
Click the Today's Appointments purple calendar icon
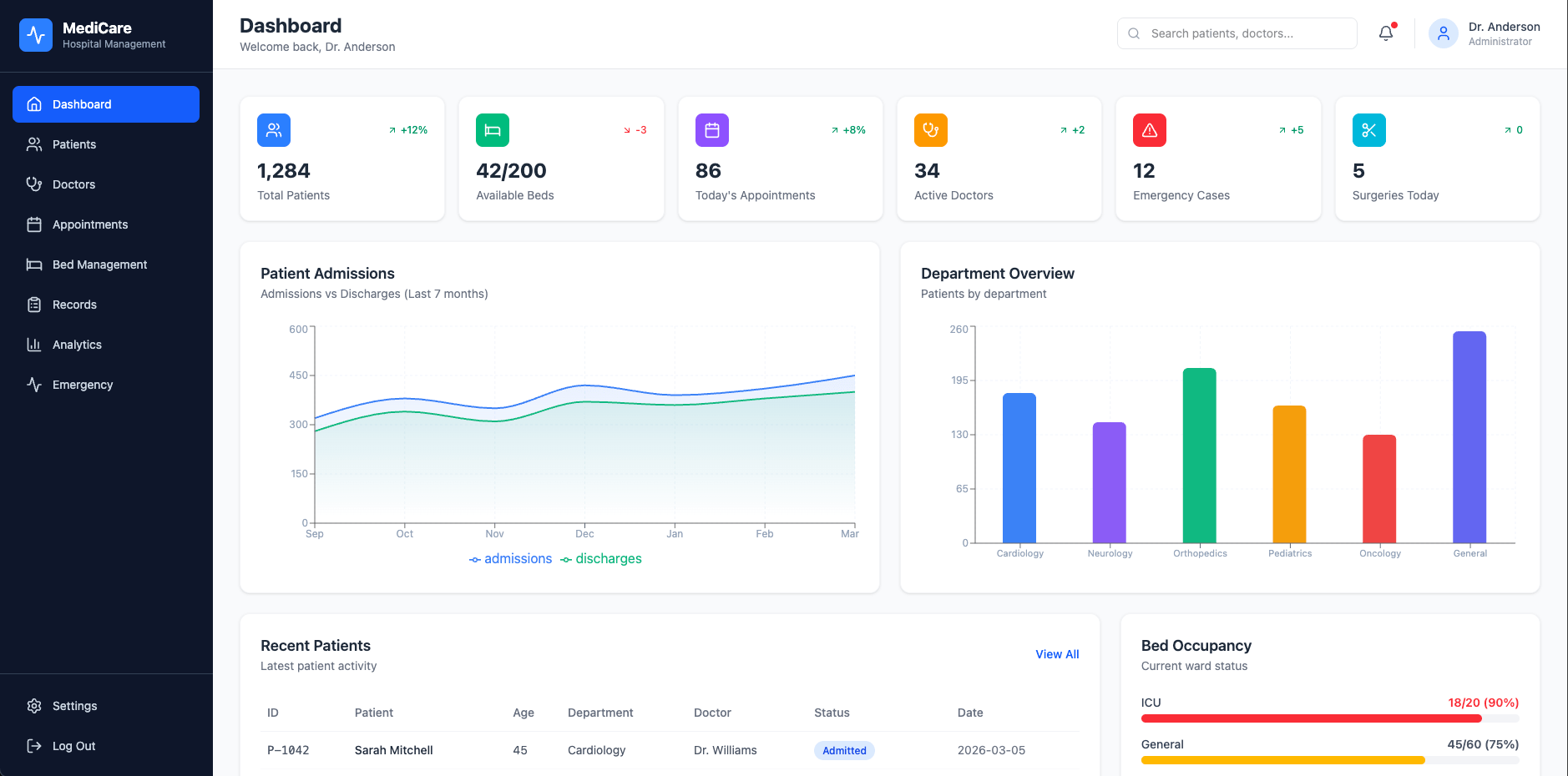pyautogui.click(x=712, y=130)
